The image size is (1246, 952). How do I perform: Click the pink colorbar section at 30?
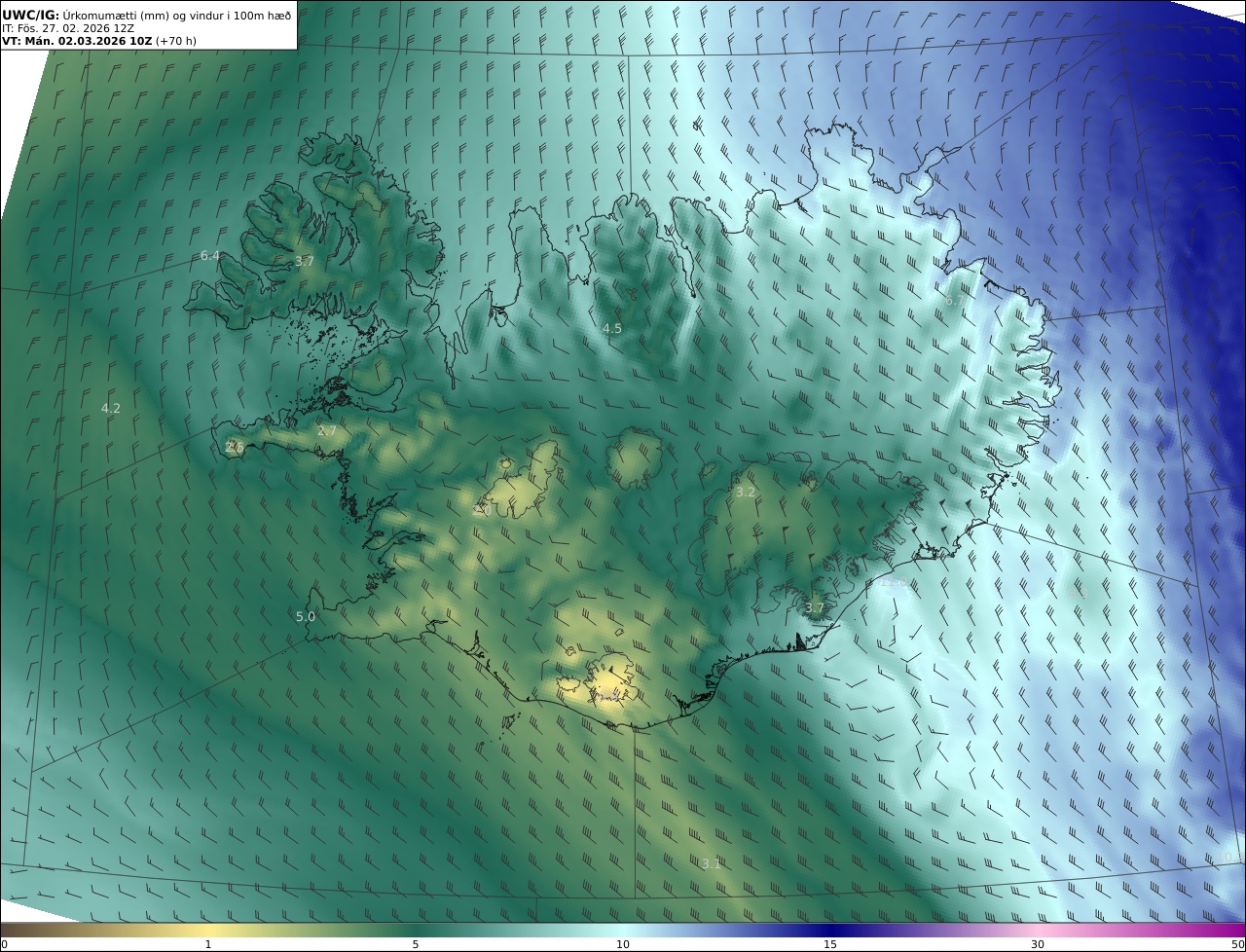pos(1038,930)
